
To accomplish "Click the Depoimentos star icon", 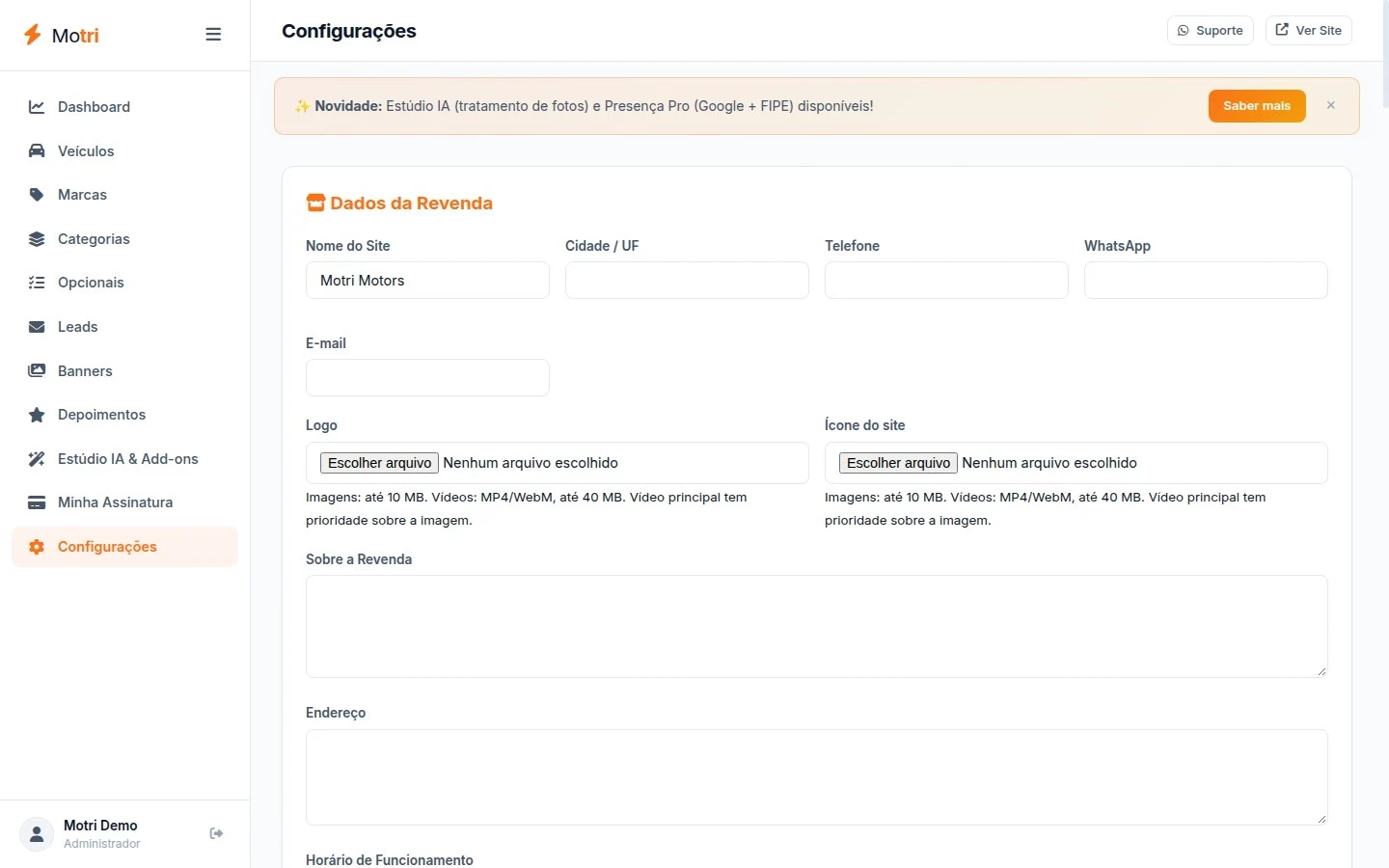I will (37, 415).
